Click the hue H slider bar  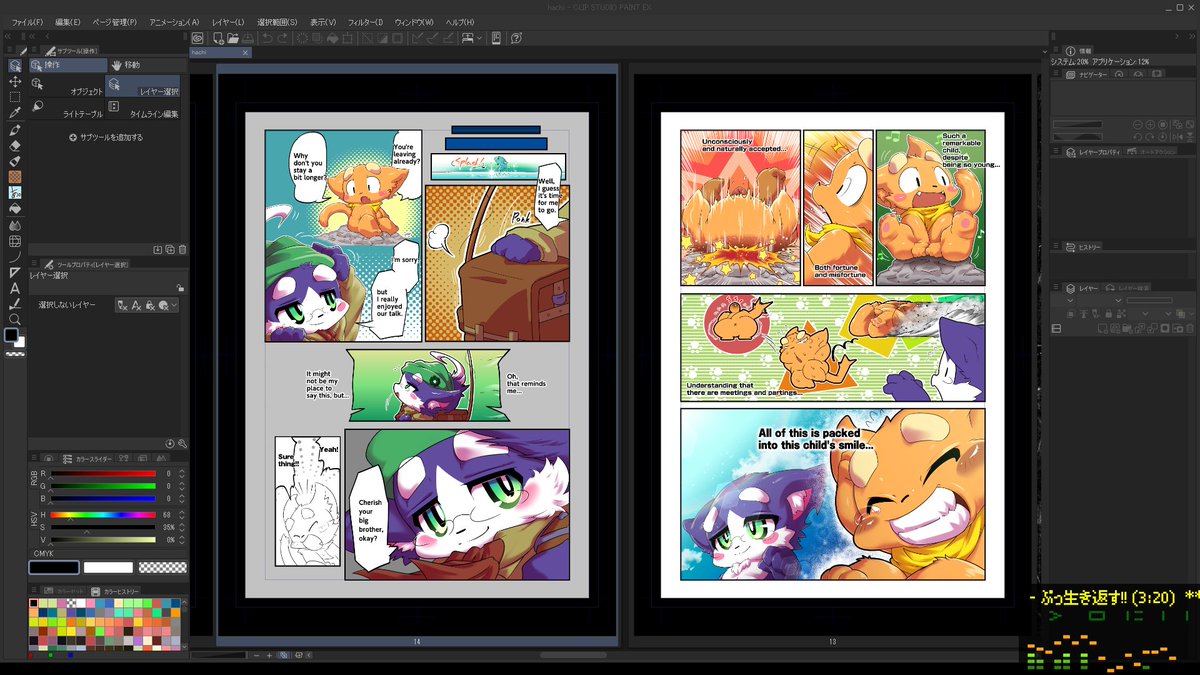[103, 515]
